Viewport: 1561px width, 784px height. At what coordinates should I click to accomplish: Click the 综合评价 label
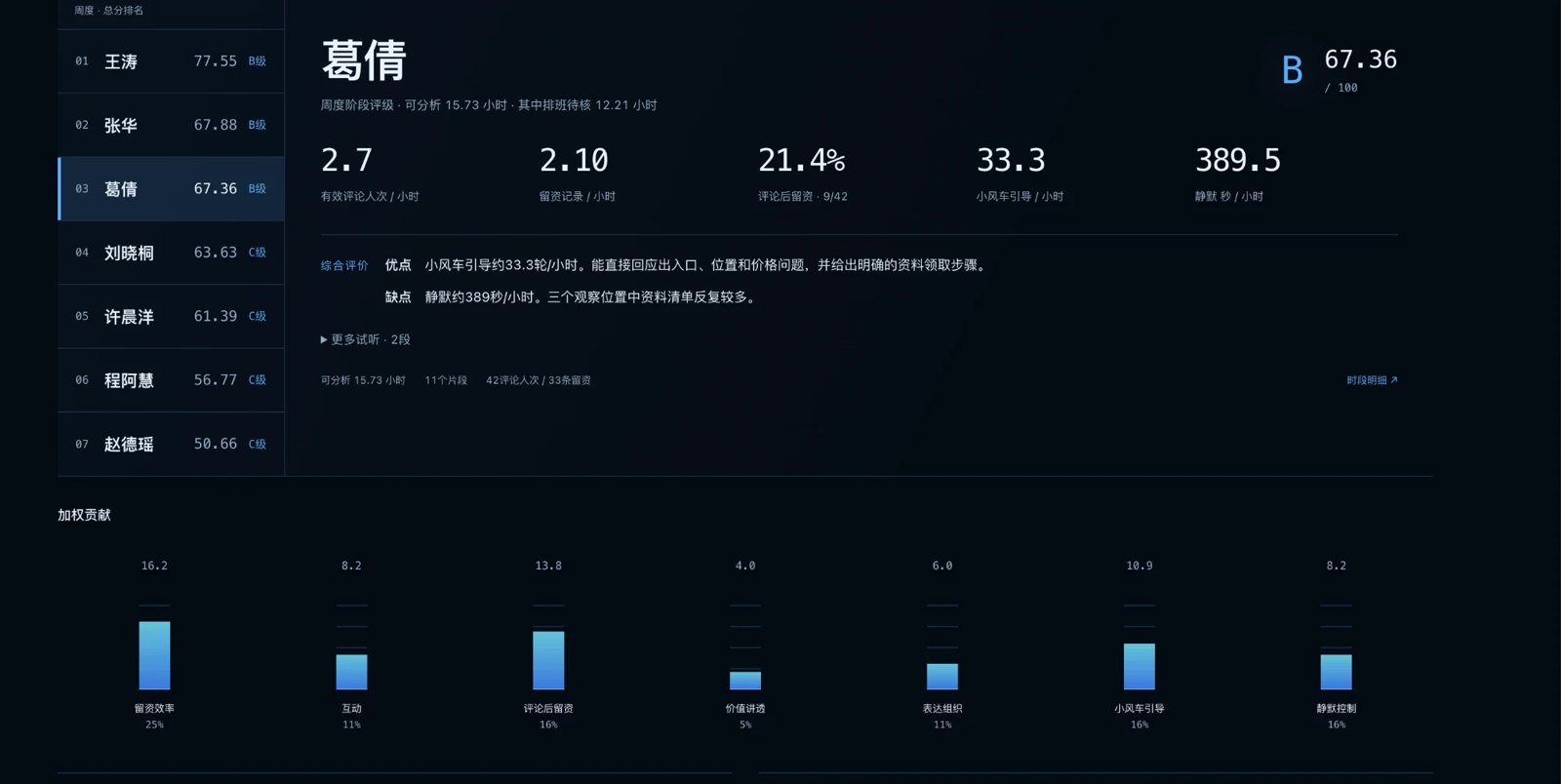pos(344,265)
